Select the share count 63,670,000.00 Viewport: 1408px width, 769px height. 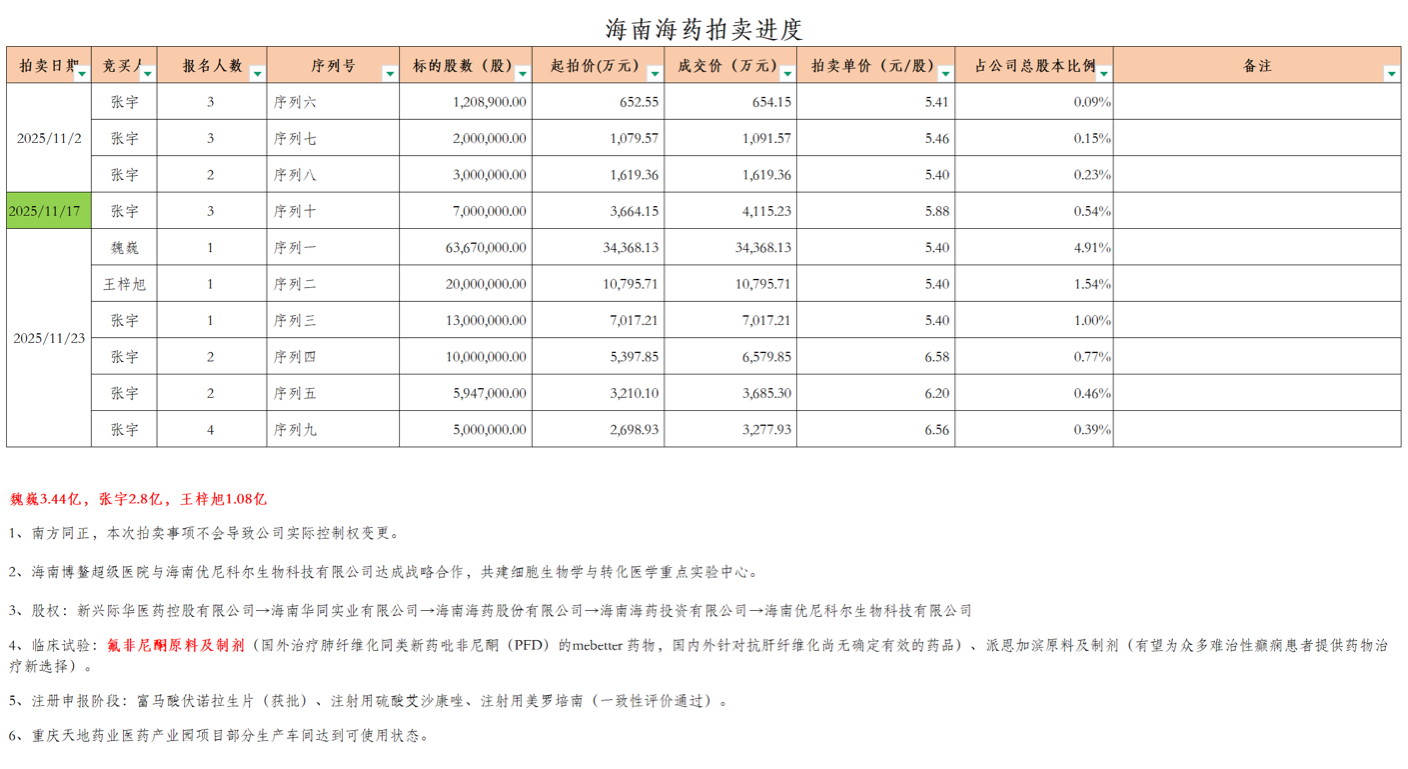[466, 247]
